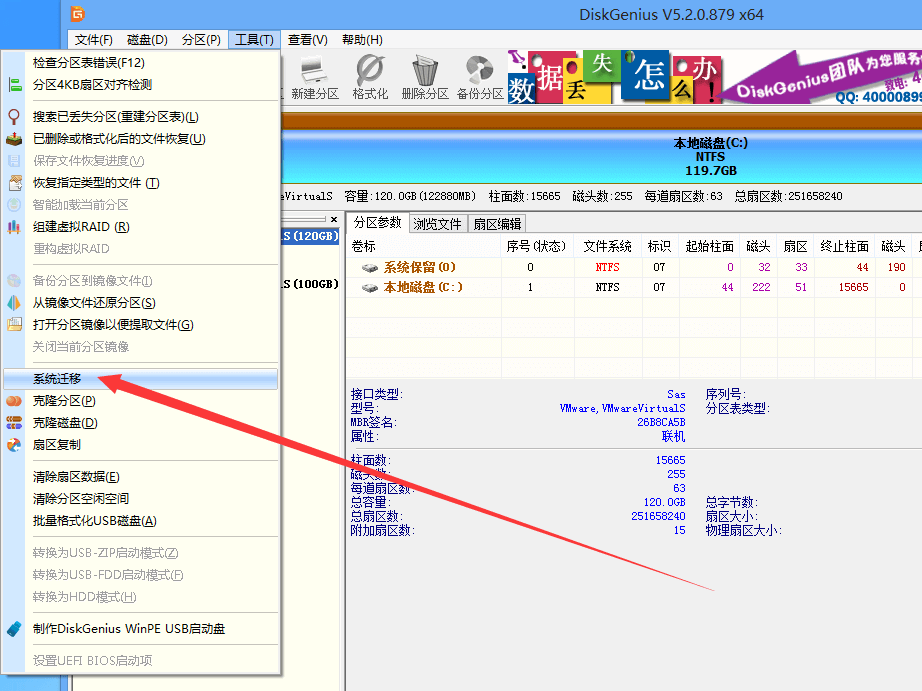The width and height of the screenshot is (922, 691).
Task: Click the Format (格式化) toolbar icon
Action: [x=370, y=70]
